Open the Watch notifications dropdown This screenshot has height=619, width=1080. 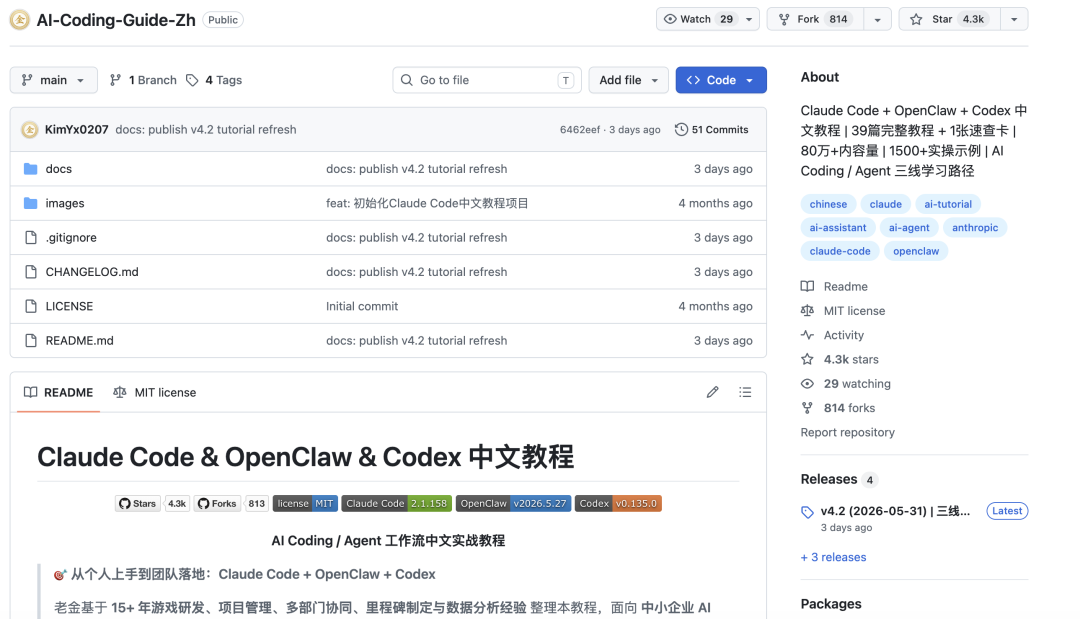707,19
